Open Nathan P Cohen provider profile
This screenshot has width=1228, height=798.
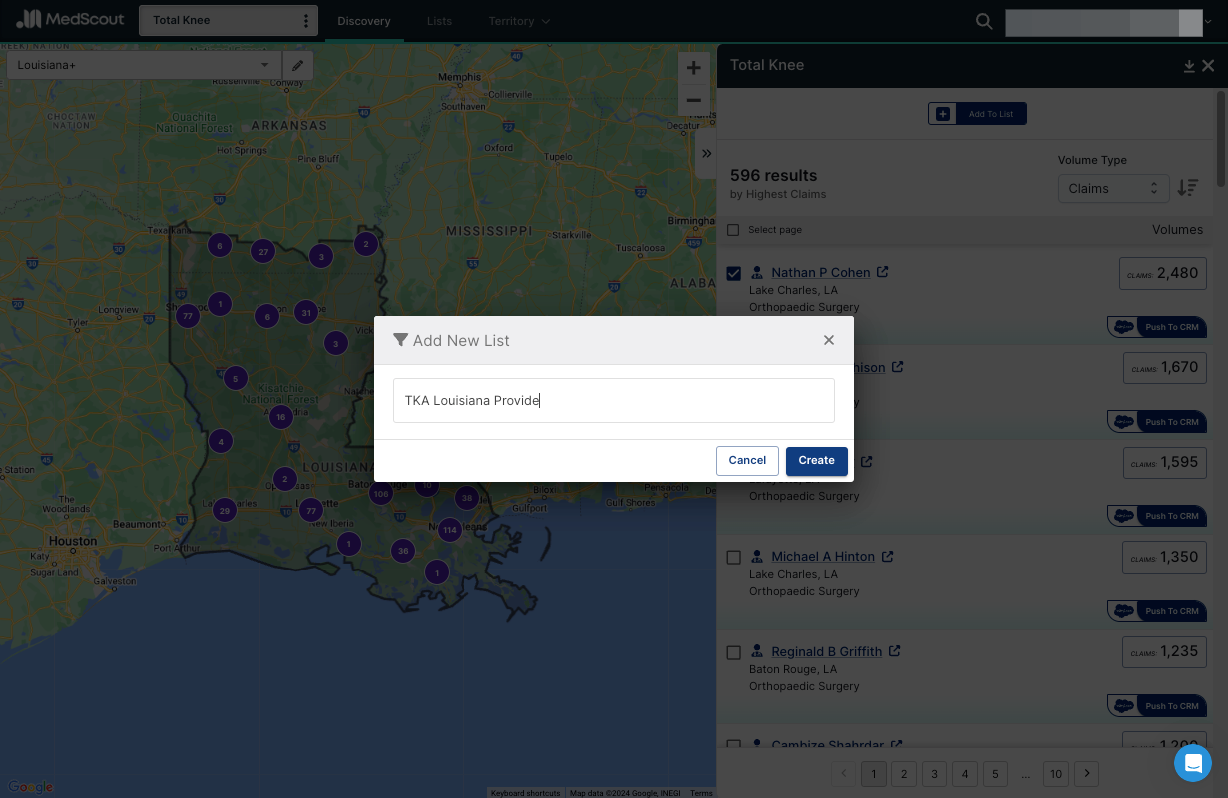(820, 272)
